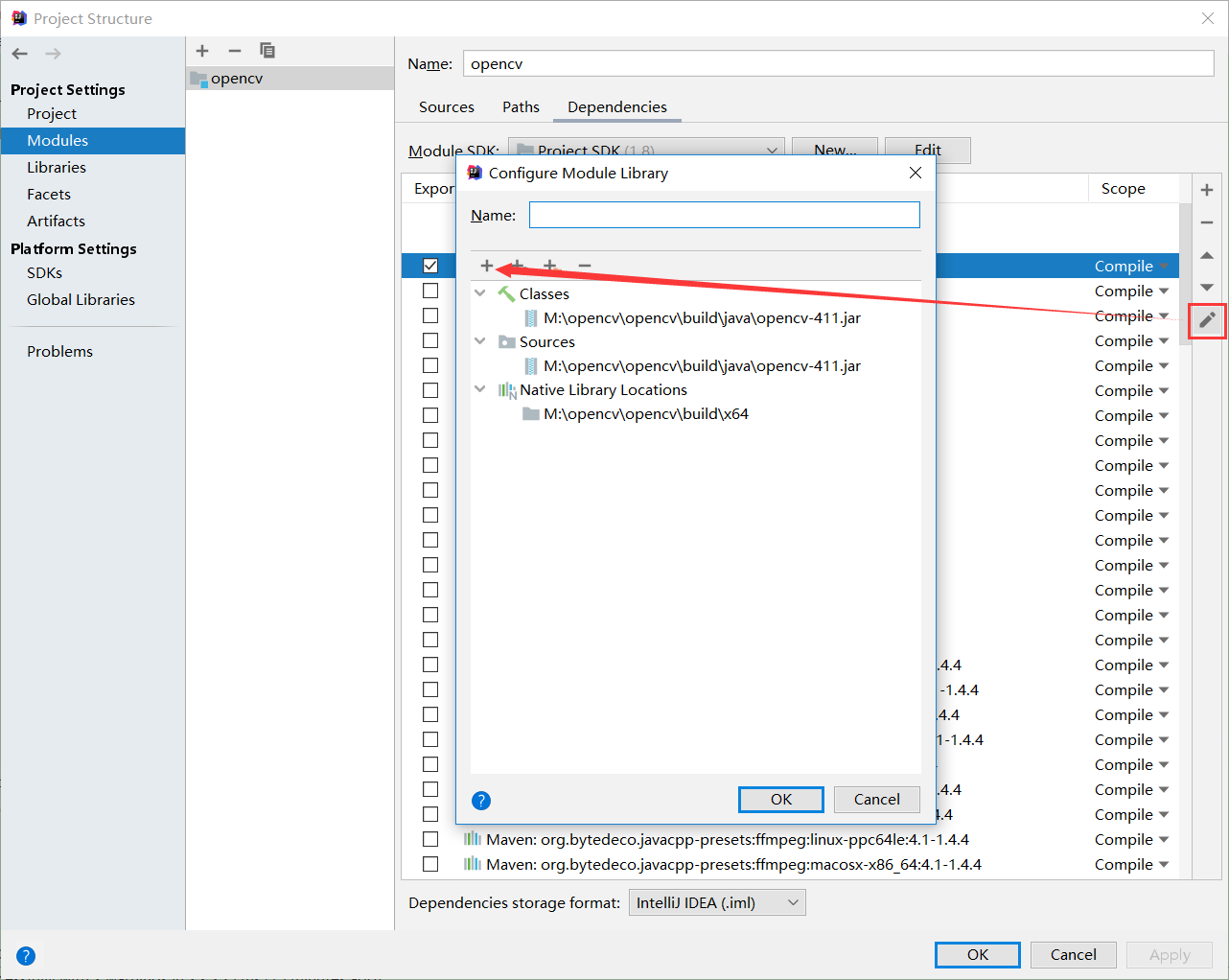The image size is (1229, 980).
Task: Click first plus Add icon in library dialog
Action: point(487,266)
